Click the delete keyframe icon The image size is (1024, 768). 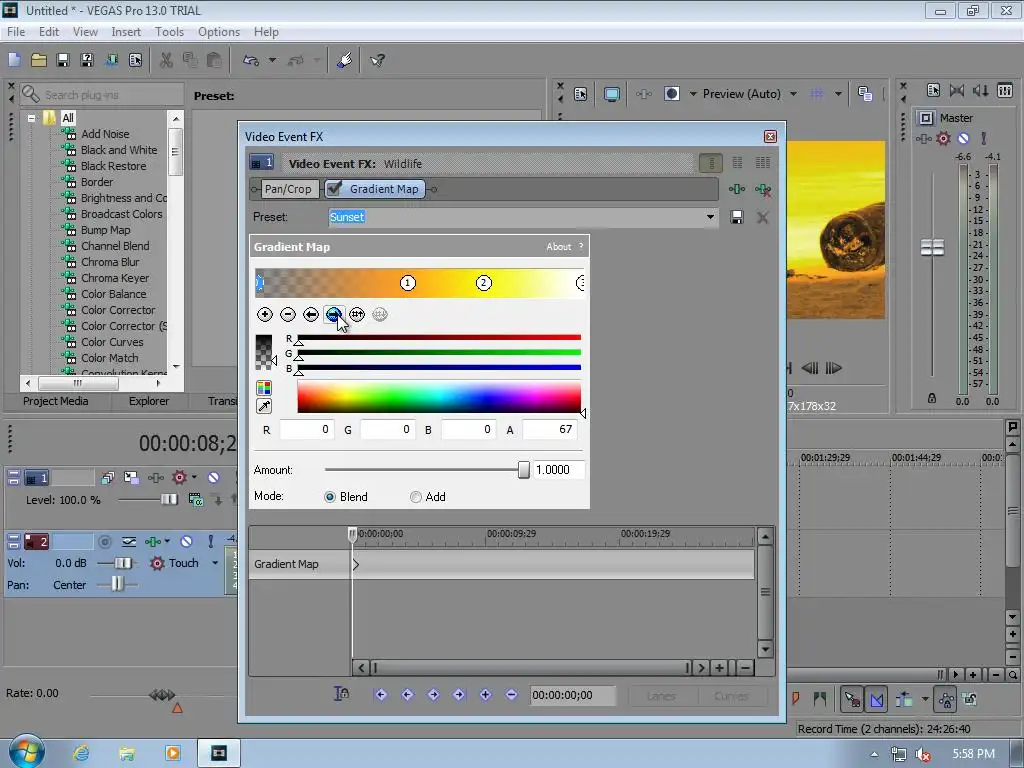click(511, 695)
